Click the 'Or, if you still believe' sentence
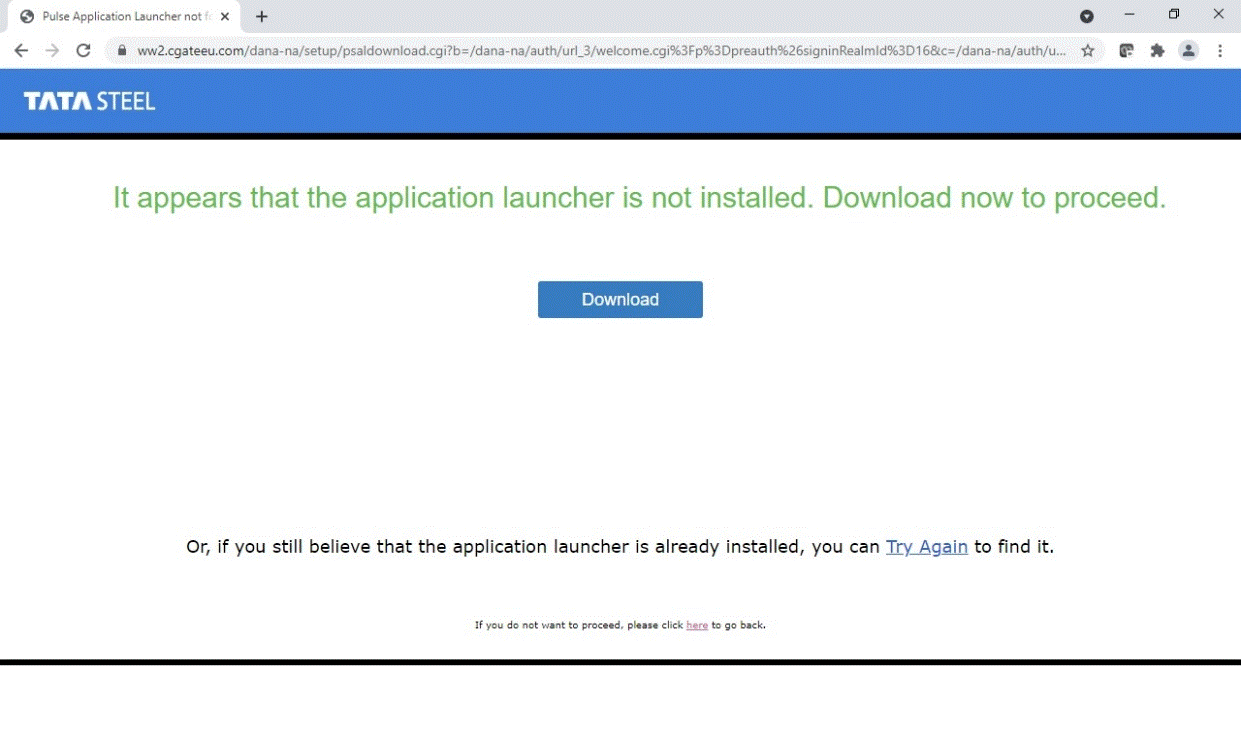Viewport: 1241px width, 737px height. pyautogui.click(x=620, y=547)
